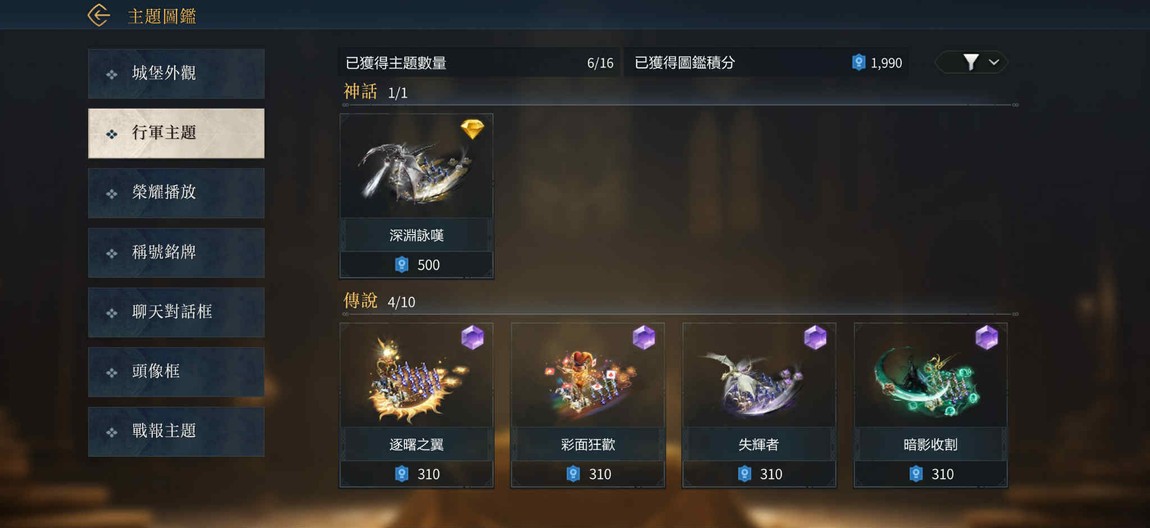
Task: Click the 暗影收割 name label
Action: point(931,444)
